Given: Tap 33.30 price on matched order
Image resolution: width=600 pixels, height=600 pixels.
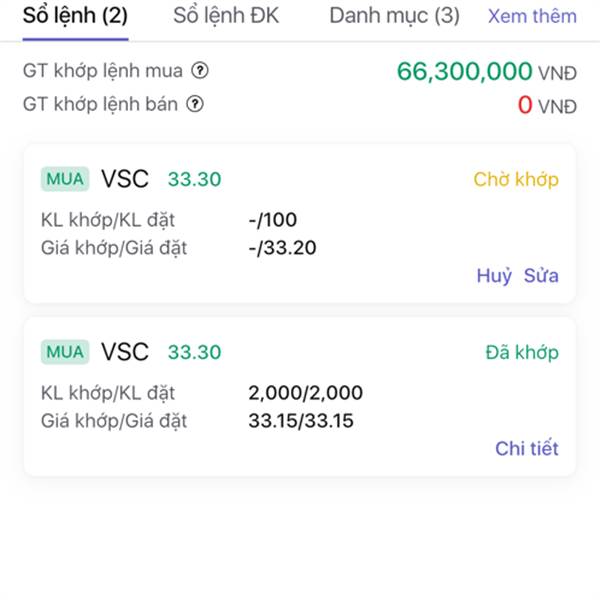Looking at the screenshot, I should click(x=194, y=352).
